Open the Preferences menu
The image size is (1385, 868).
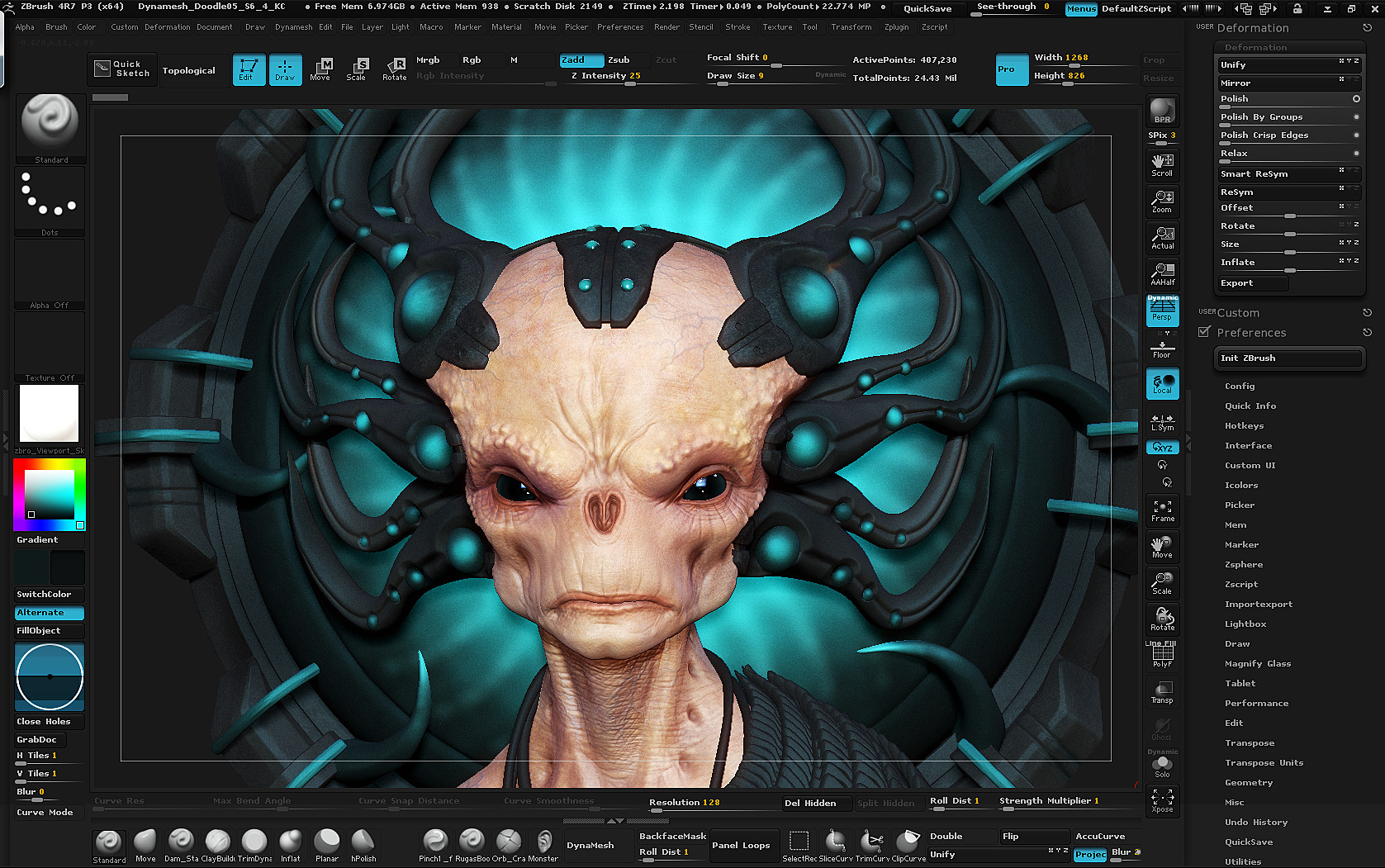click(620, 27)
